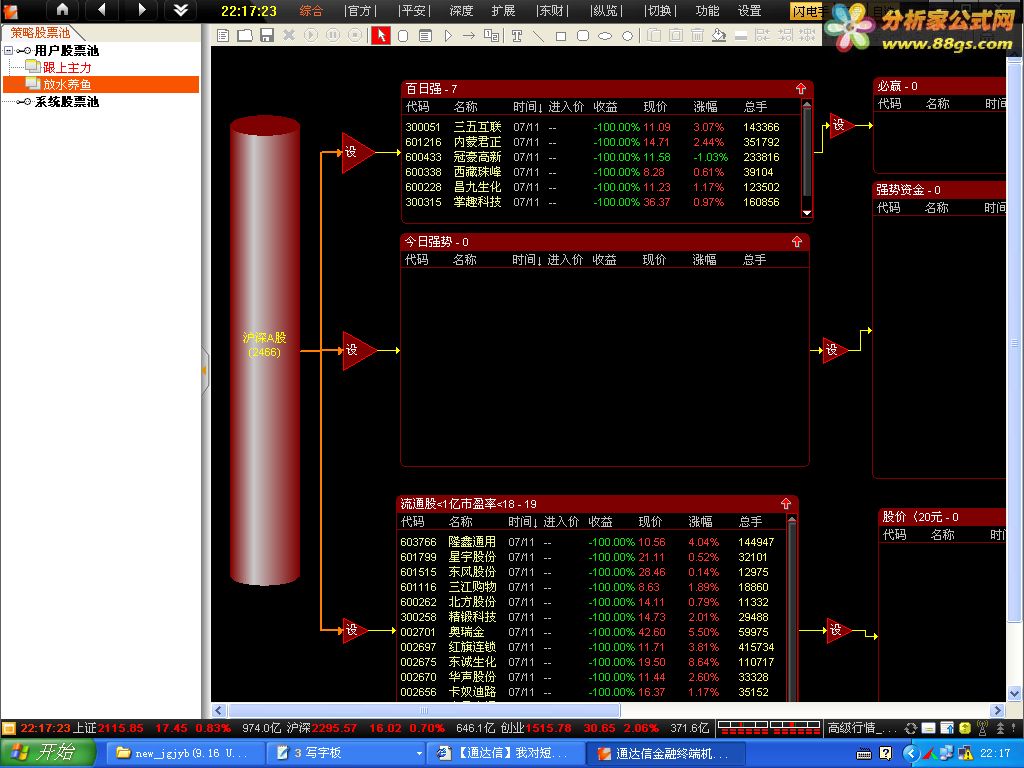Collapse the 流通股<1亿 panel with up arrow

[786, 504]
